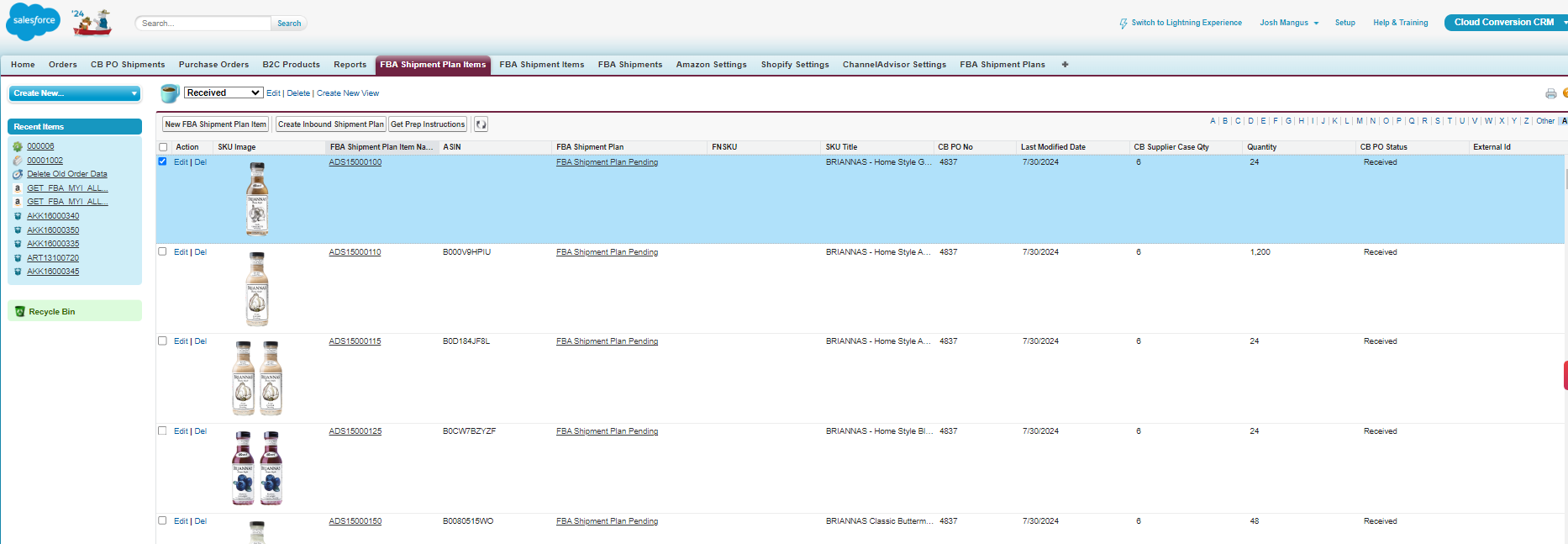Sort by Last Modified Date column header
1568x544 pixels.
[1053, 147]
